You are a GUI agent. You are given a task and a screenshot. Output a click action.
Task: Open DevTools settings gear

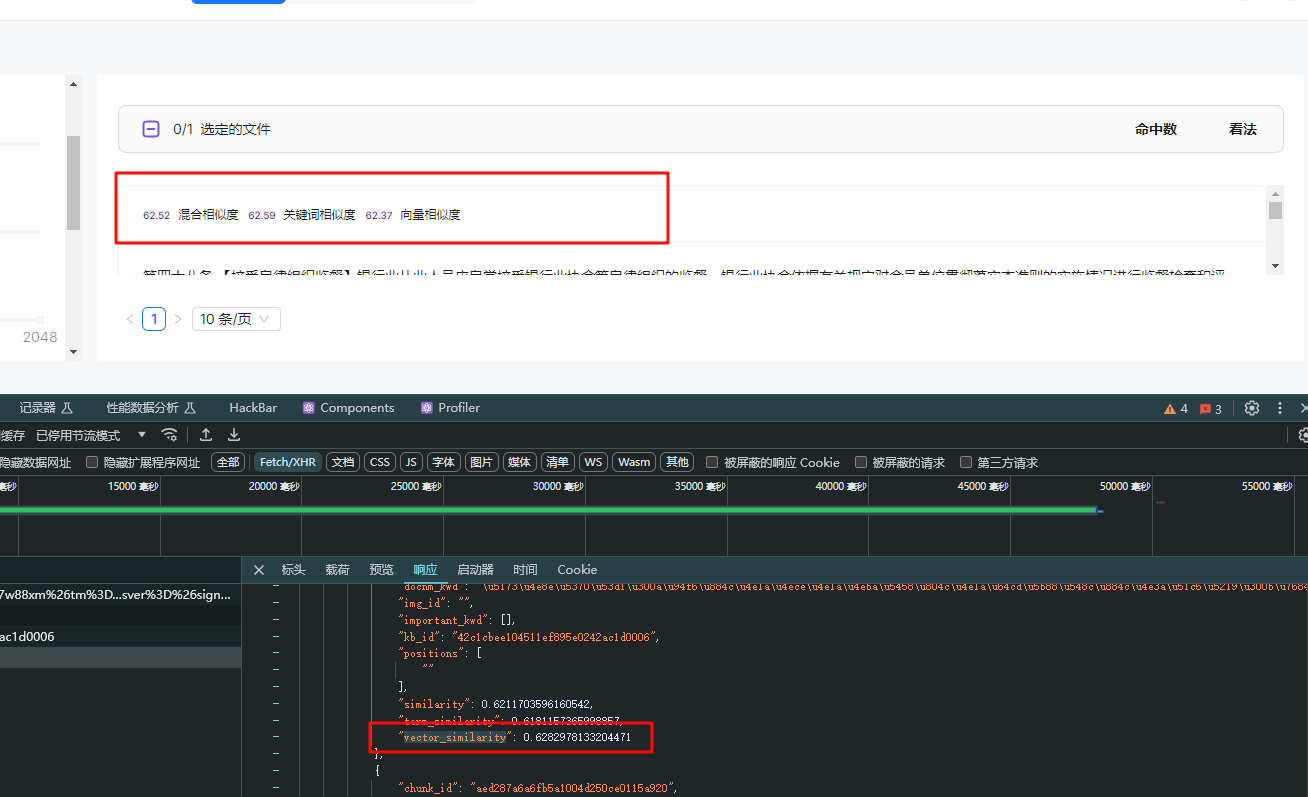pos(1252,408)
